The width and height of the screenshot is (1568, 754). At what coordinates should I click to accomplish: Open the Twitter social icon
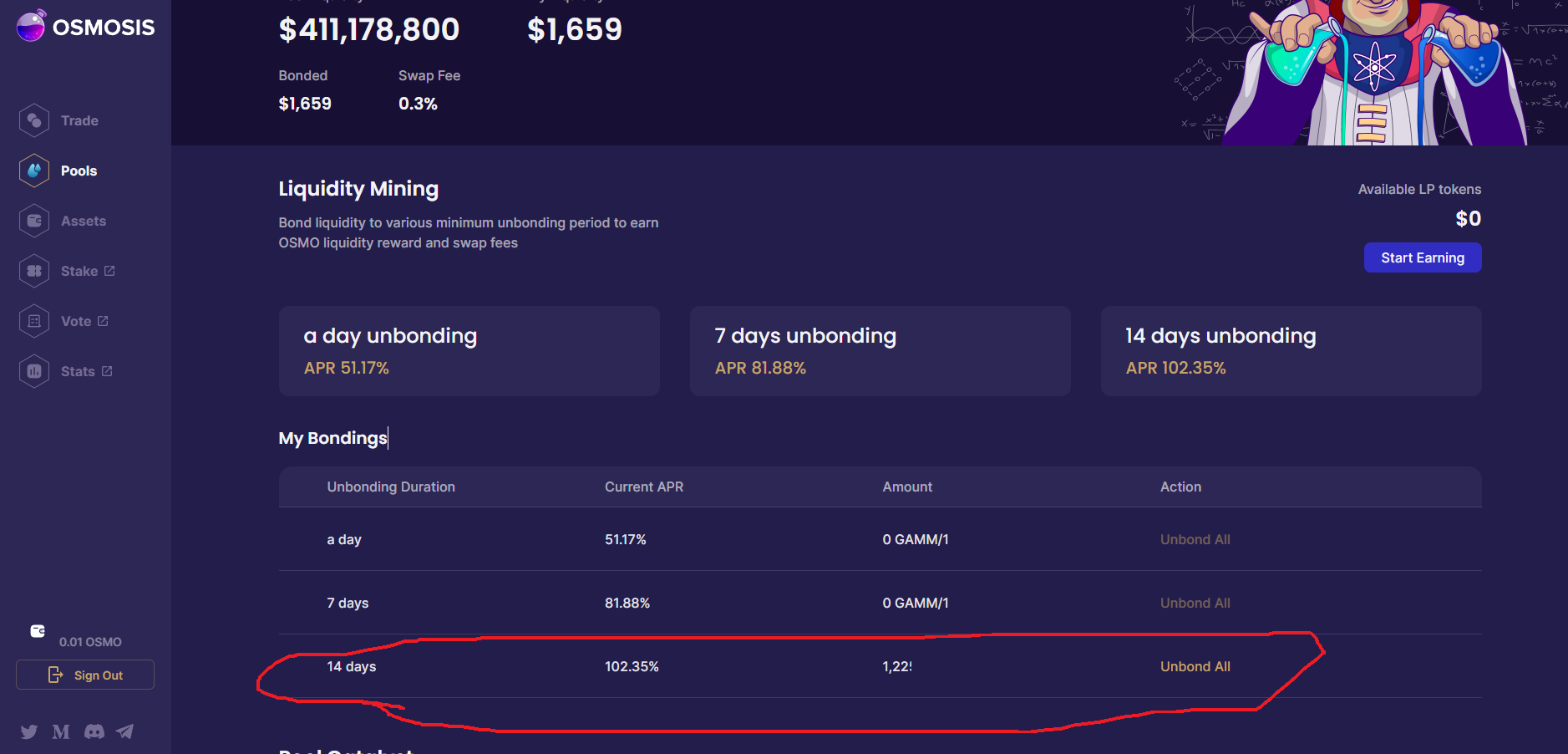point(29,731)
